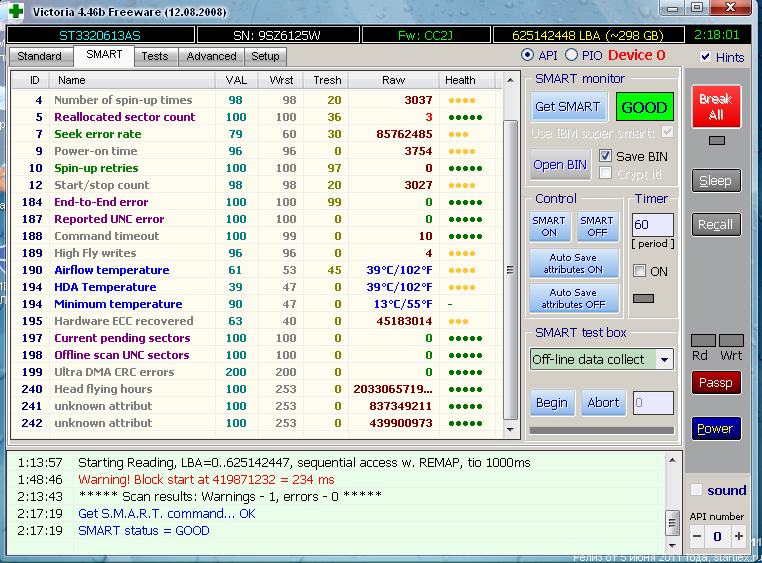762x563 pixels.
Task: Click SMART OFF control button
Action: tap(597, 226)
